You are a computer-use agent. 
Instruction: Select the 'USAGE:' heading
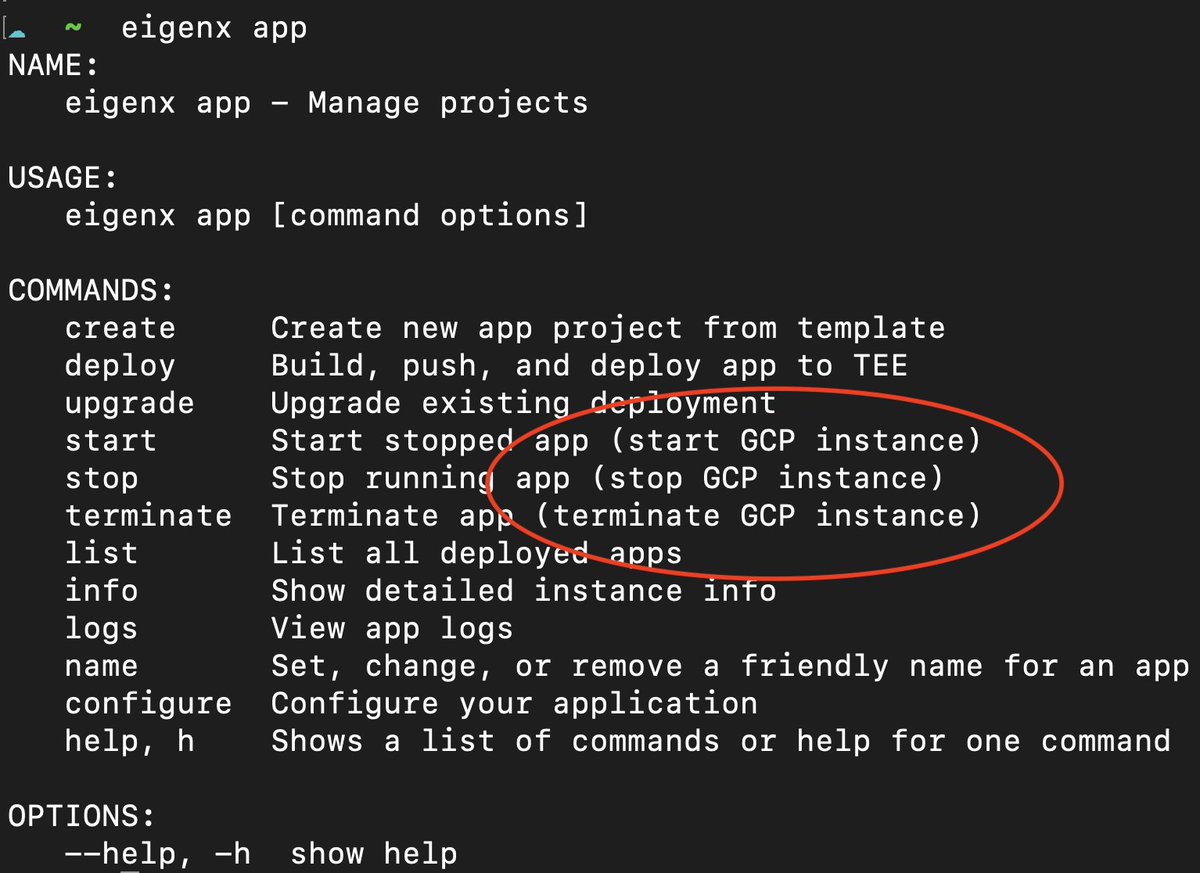click(63, 178)
